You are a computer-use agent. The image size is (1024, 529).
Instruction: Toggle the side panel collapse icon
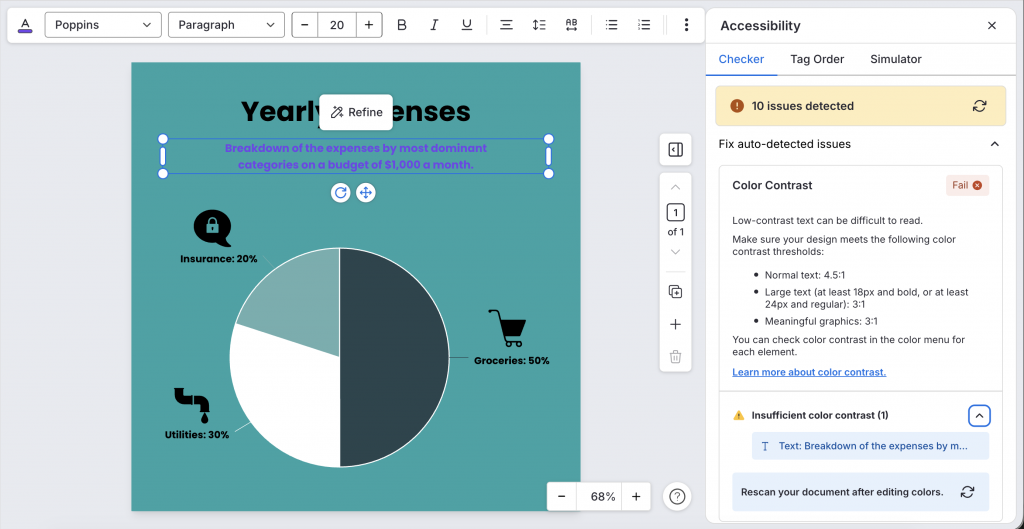tap(675, 150)
